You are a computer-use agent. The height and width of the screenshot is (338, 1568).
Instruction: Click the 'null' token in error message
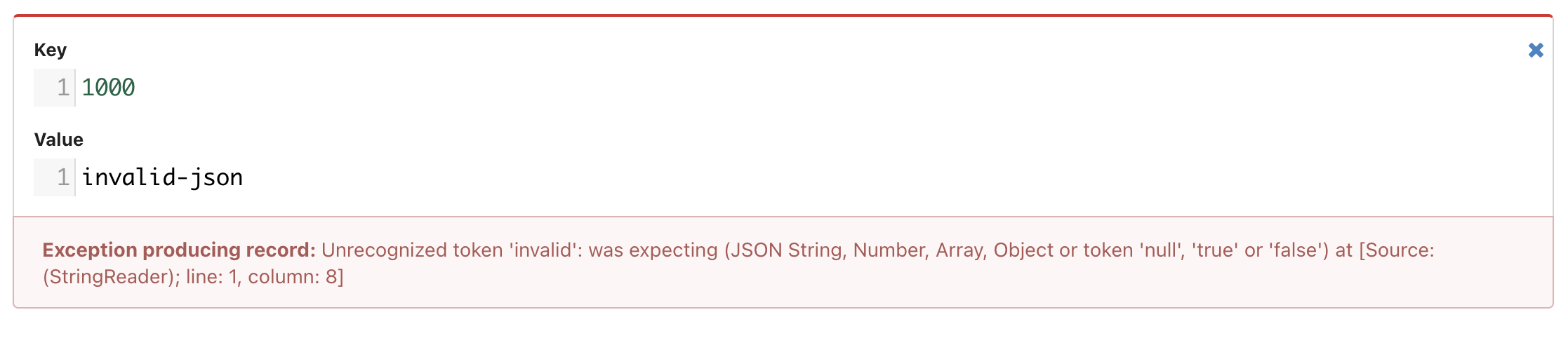[x=1159, y=250]
